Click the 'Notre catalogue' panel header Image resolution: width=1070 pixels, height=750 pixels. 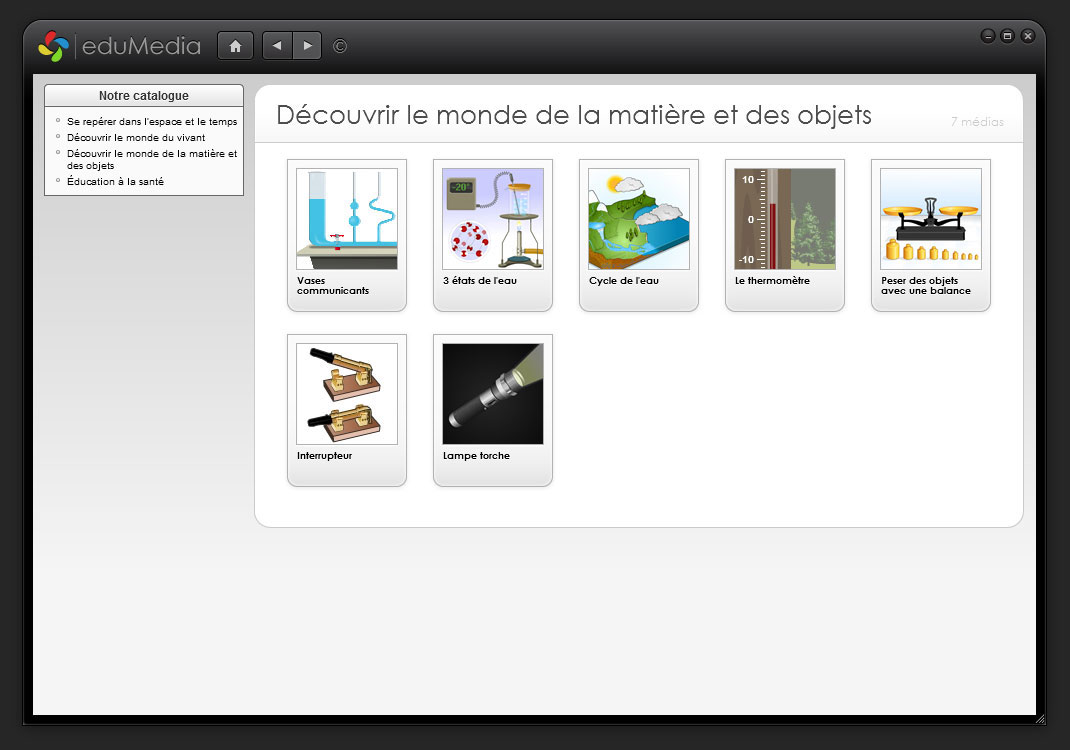click(144, 96)
